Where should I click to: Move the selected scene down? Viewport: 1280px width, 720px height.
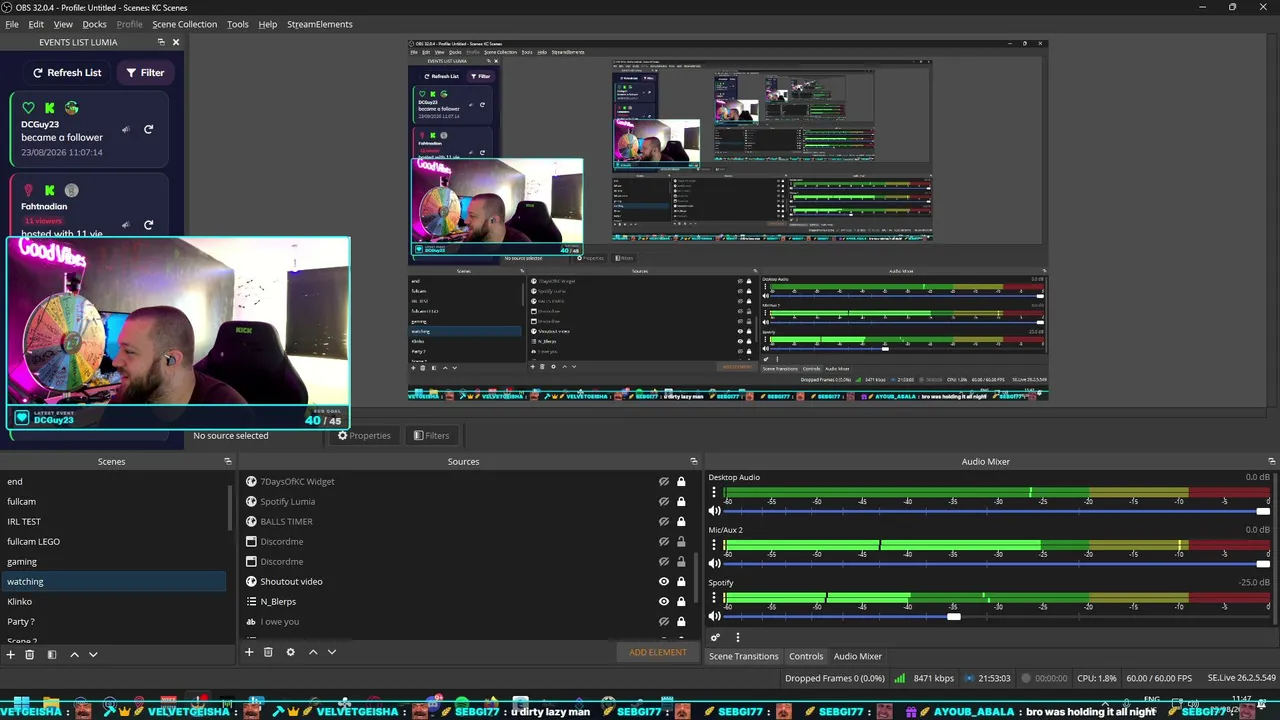(93, 654)
